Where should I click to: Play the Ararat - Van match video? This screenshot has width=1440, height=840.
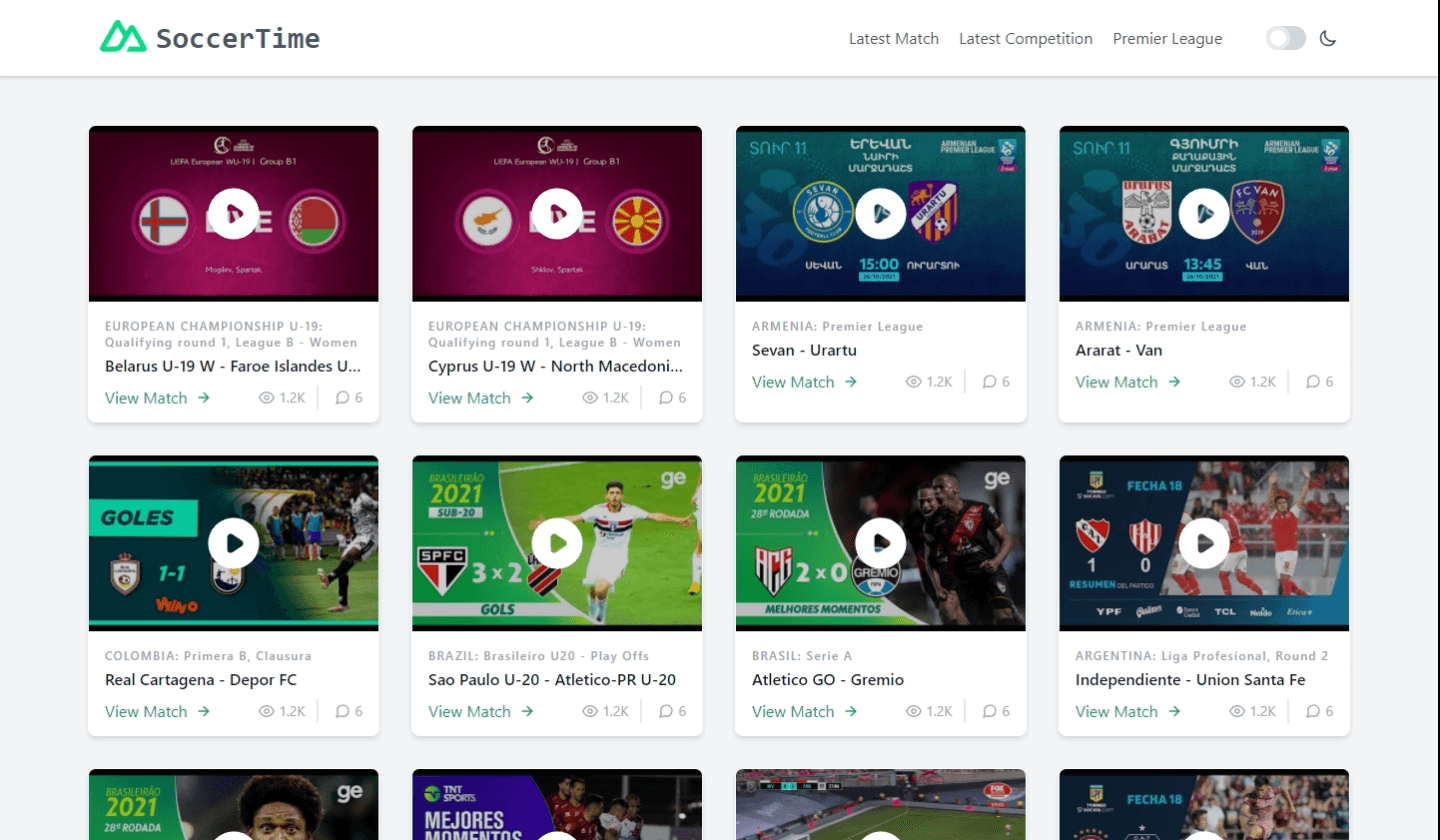(x=1204, y=214)
